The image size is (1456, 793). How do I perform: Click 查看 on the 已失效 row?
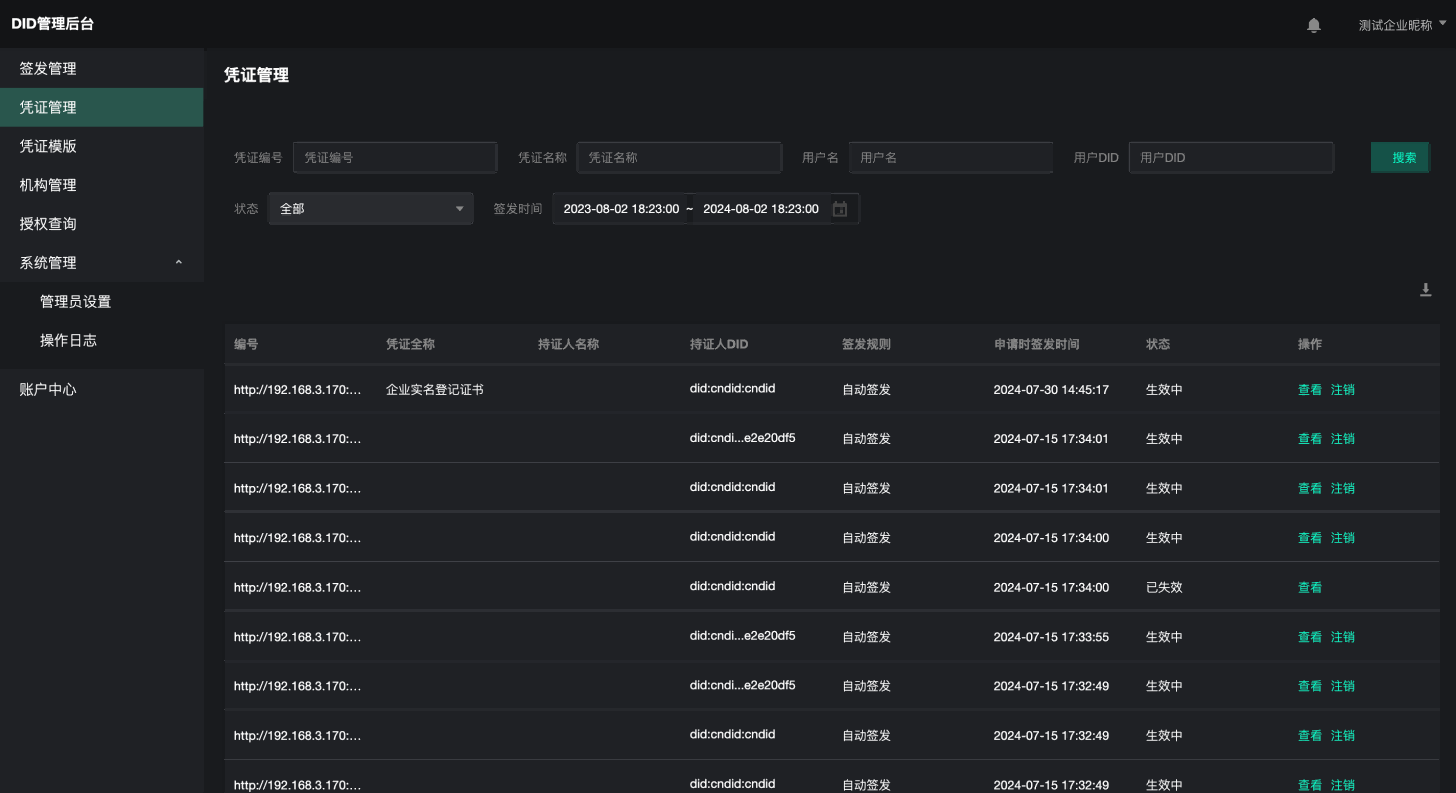pos(1309,588)
